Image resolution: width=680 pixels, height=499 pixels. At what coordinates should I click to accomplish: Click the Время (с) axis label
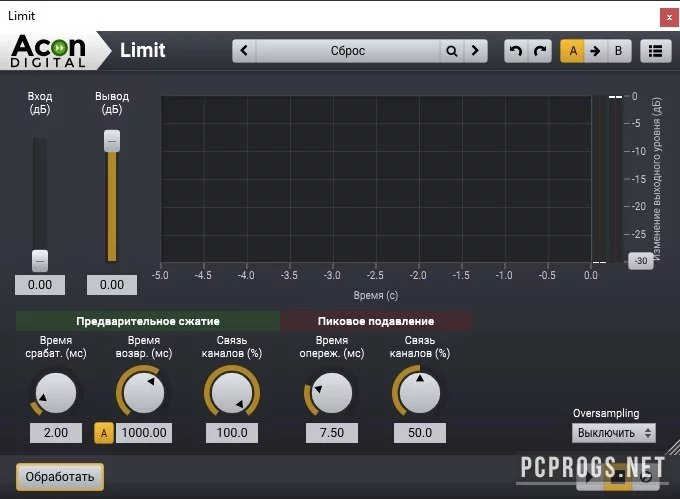click(x=376, y=296)
